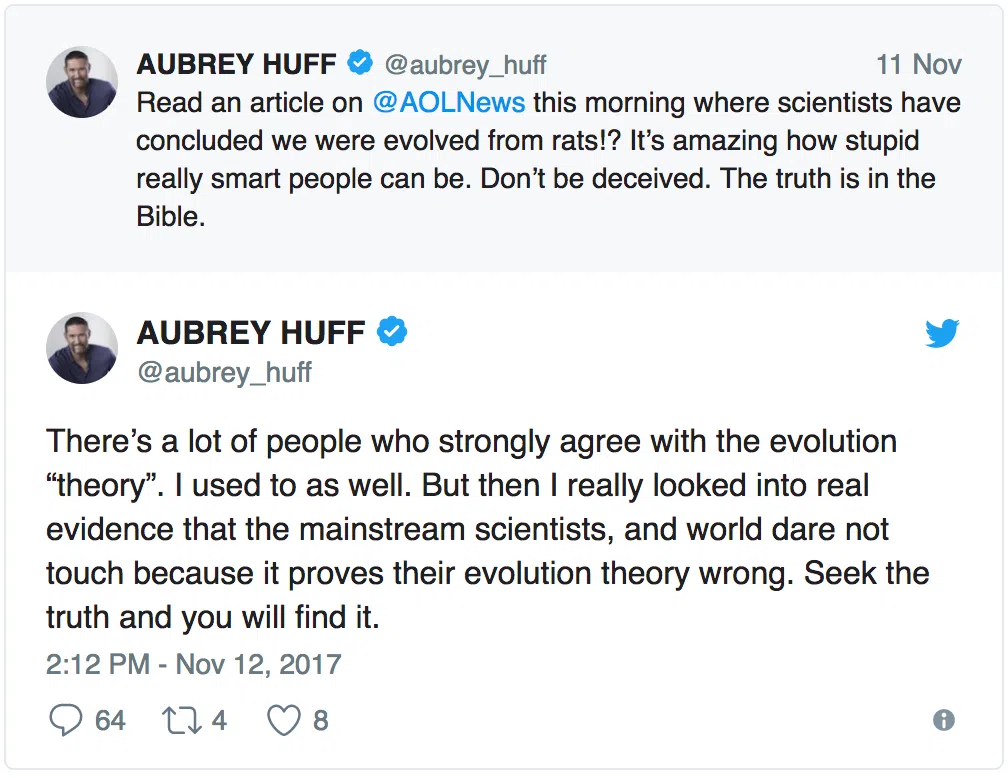
Task: Click the AUBREY HUFF name in the main tweet
Action: coord(251,332)
